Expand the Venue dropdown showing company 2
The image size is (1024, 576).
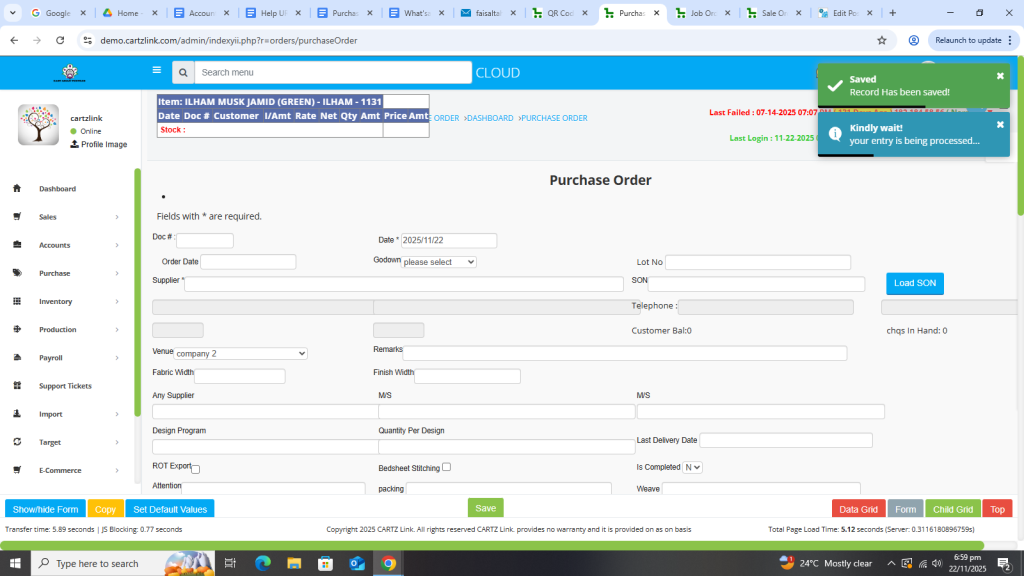240,353
